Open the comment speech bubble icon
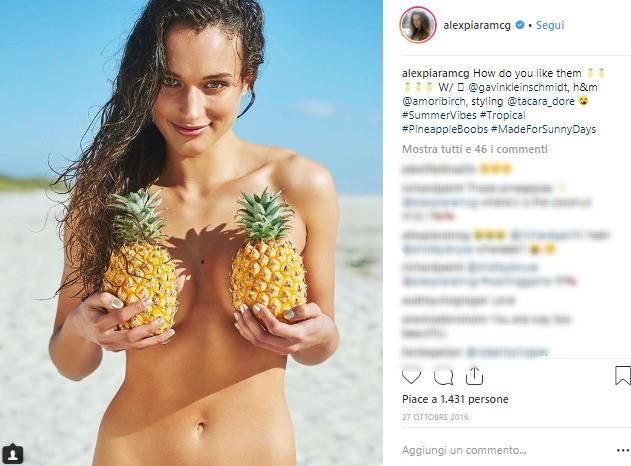Viewport: 631px width, 466px height. [x=443, y=377]
